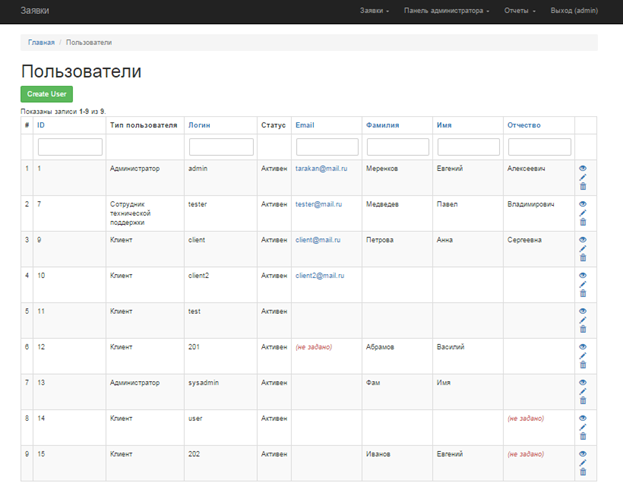Expand the Заявки dropdown in navbar

[374, 10]
